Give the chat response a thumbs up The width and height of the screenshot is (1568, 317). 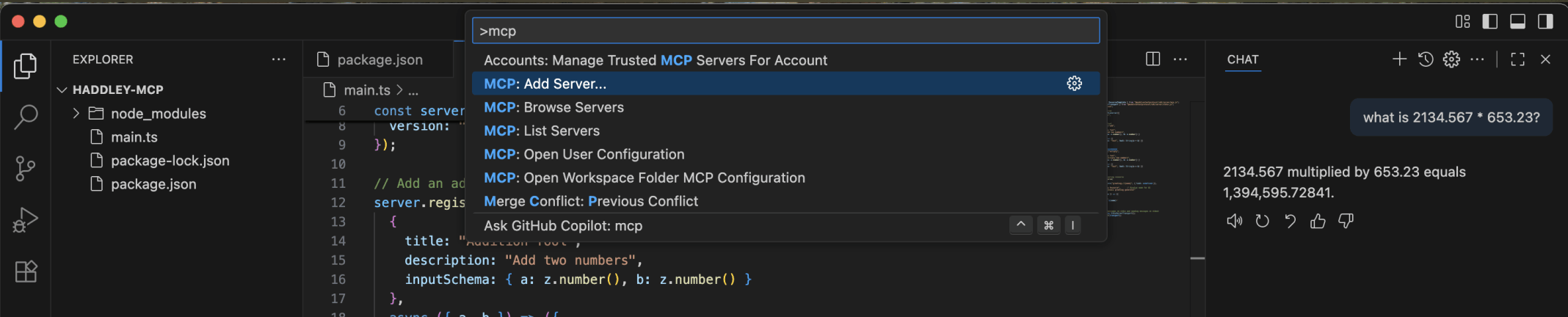point(1318,221)
